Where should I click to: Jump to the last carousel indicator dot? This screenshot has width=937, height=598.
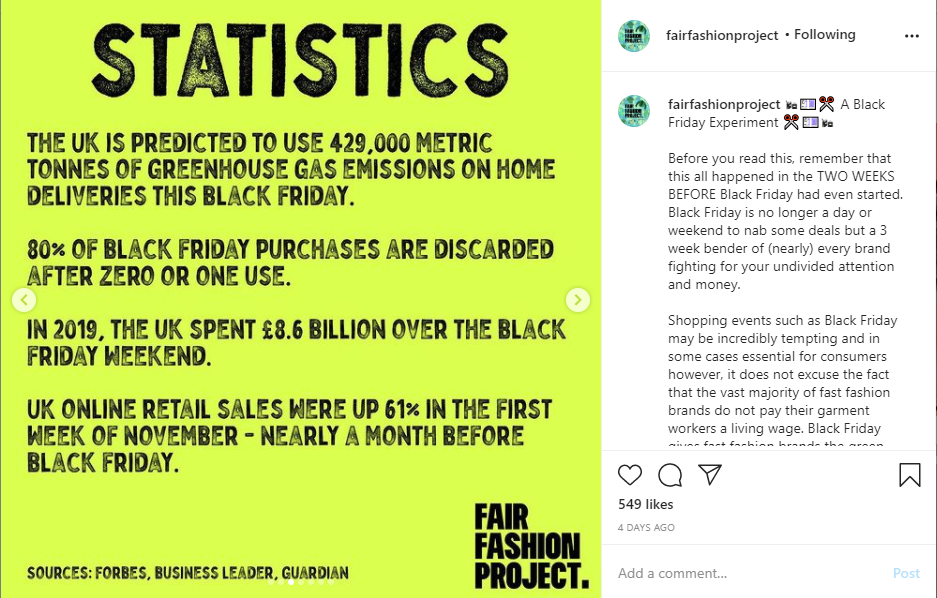point(331,582)
